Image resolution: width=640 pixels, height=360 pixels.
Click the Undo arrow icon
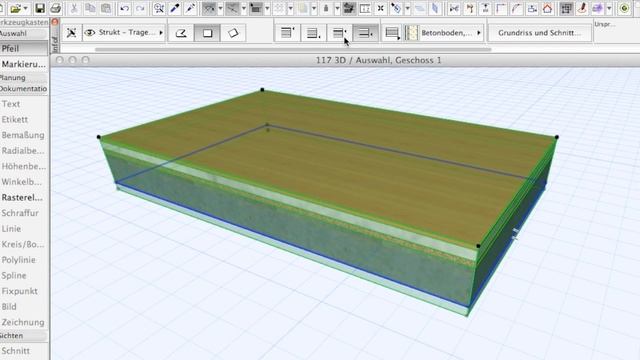(x=124, y=8)
